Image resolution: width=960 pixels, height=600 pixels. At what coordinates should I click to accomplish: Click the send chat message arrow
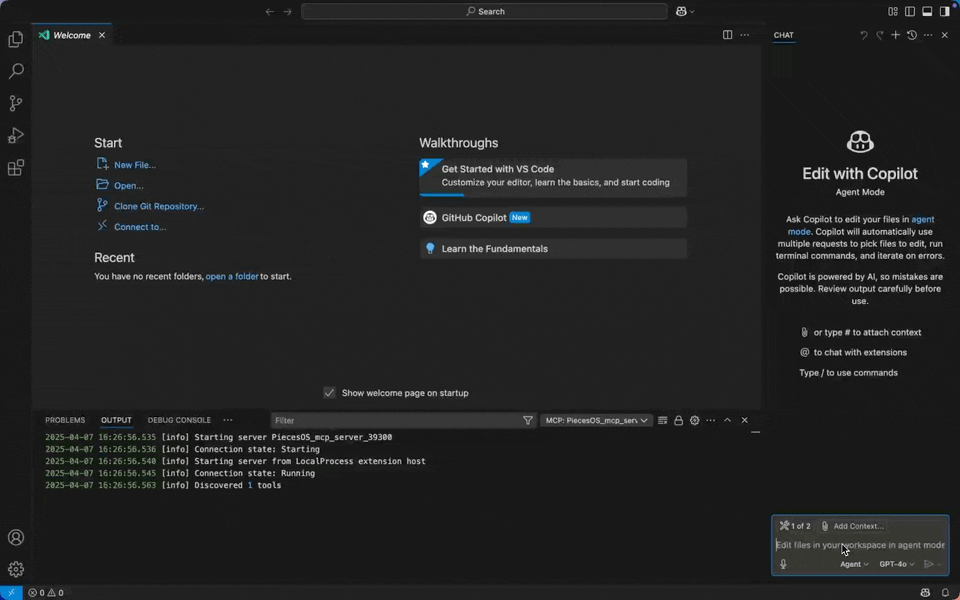point(928,564)
